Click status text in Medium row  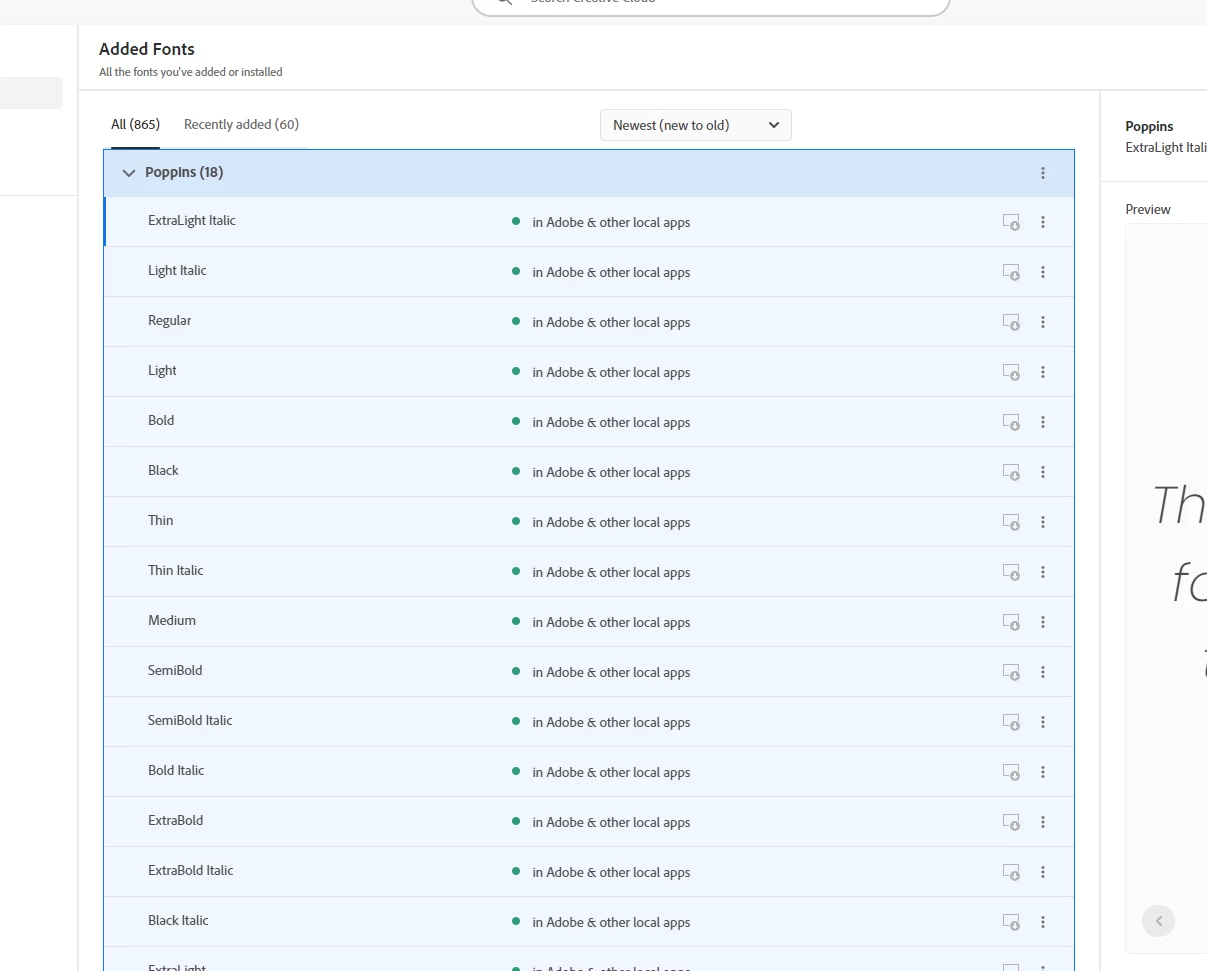coord(611,622)
